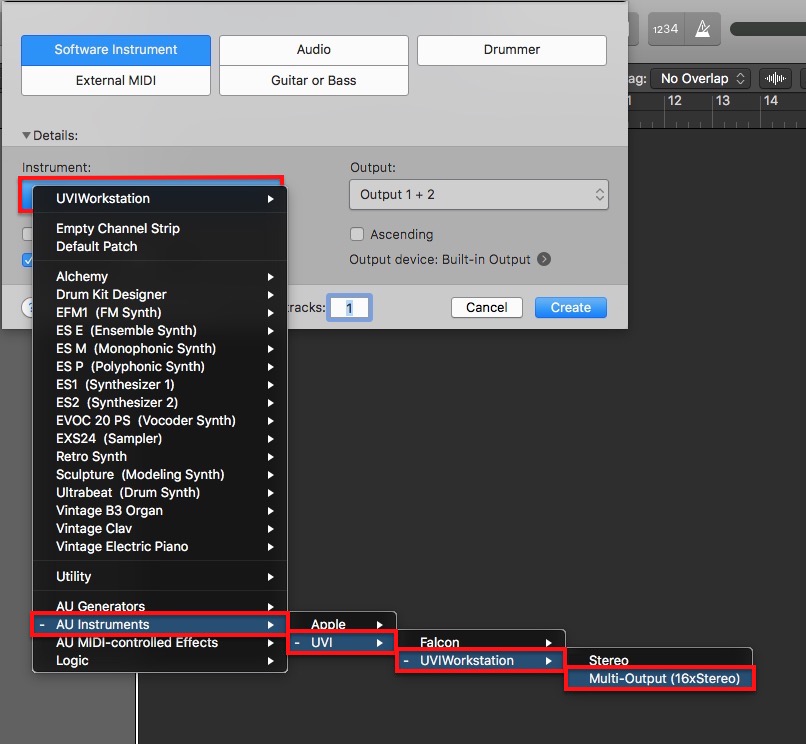Choose the Drummer track type
The width and height of the screenshot is (806, 744).
click(x=511, y=50)
